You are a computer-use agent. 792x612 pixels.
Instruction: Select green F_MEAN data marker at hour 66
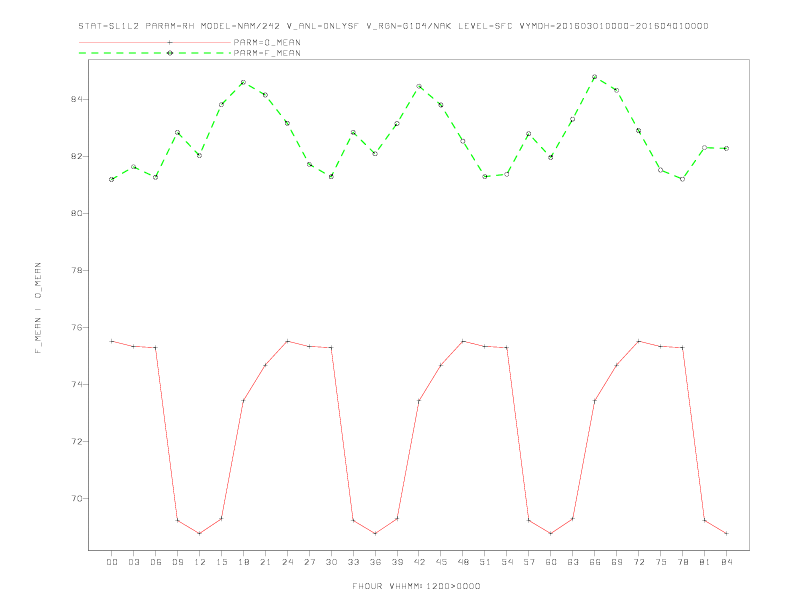click(595, 77)
